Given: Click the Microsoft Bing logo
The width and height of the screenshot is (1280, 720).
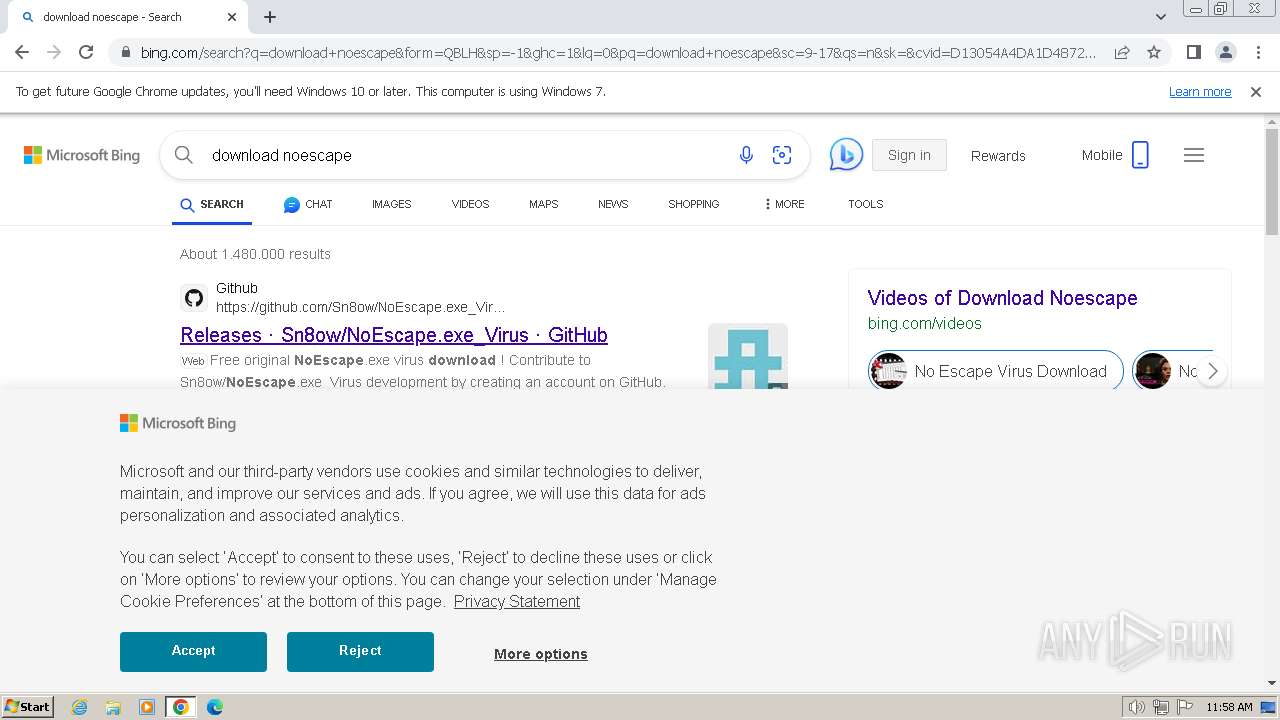Looking at the screenshot, I should [x=82, y=155].
